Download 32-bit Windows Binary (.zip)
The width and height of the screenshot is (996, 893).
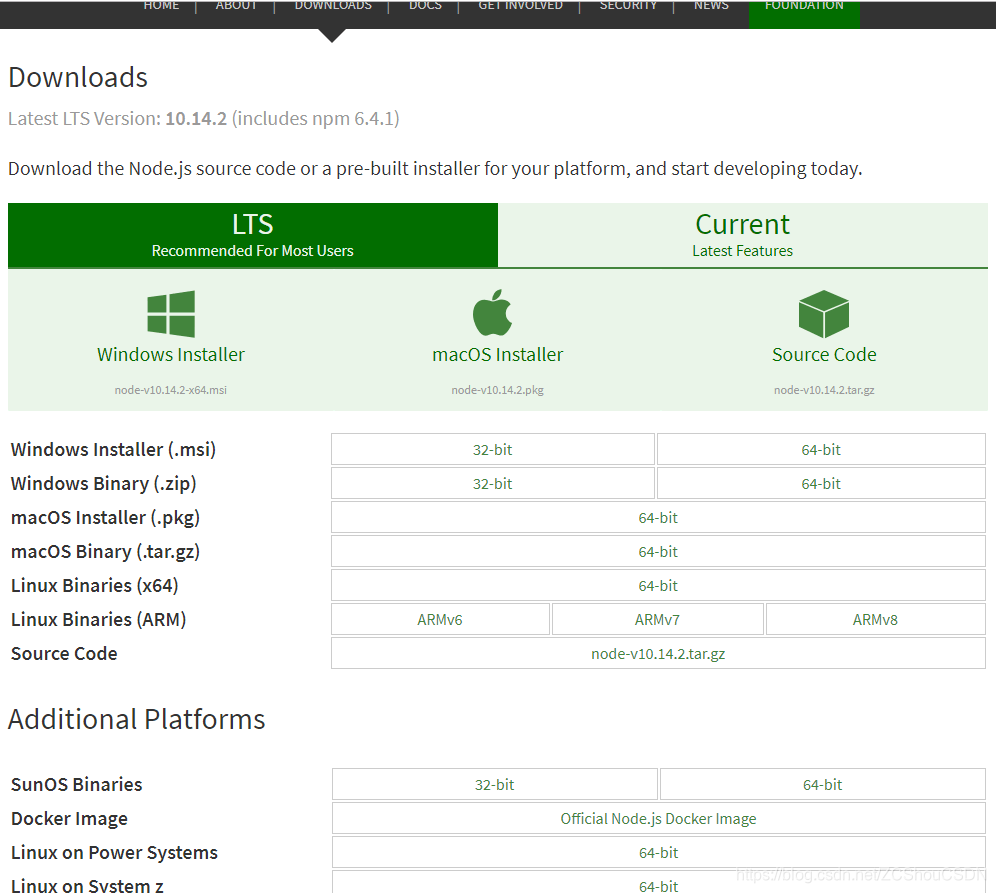[x=492, y=484]
